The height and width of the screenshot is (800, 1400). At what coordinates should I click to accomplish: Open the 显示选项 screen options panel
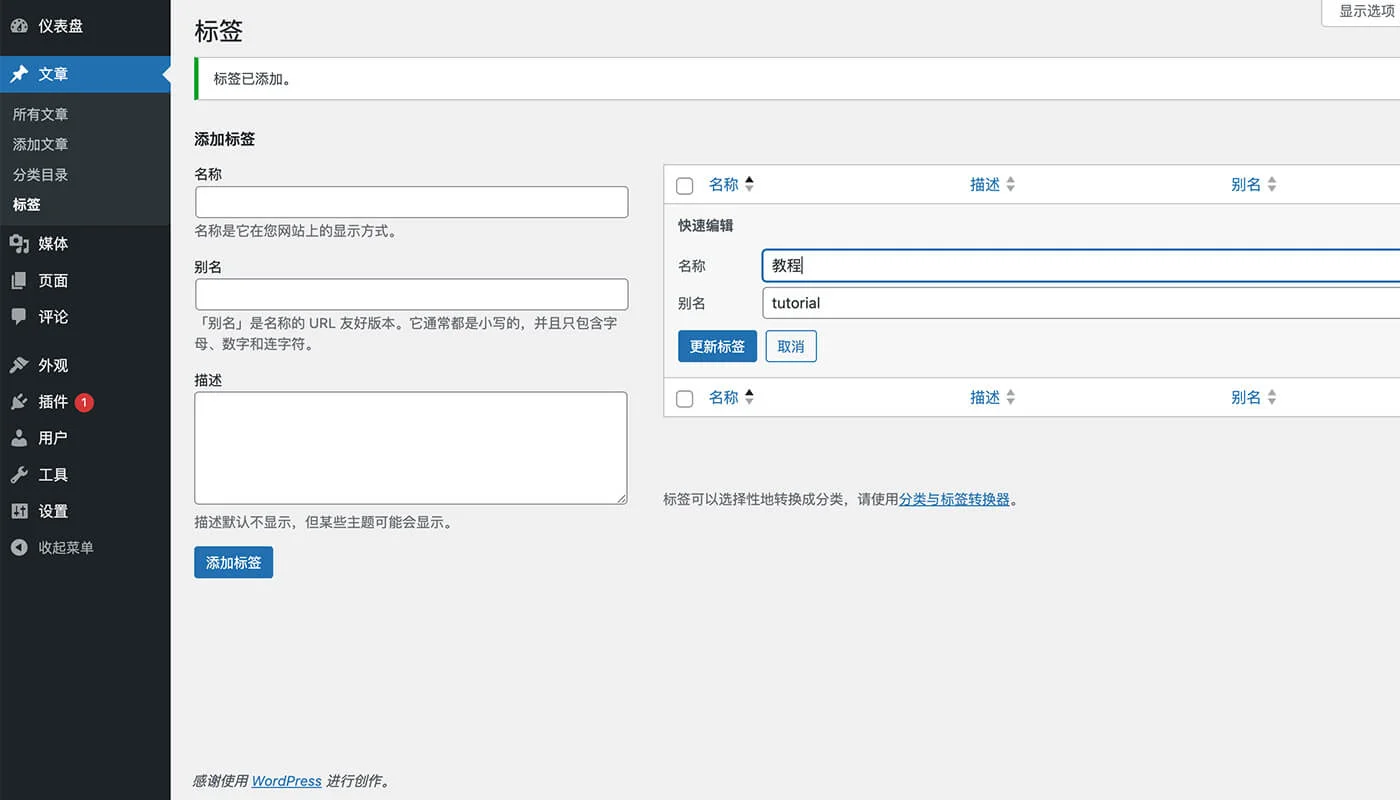[x=1365, y=12]
